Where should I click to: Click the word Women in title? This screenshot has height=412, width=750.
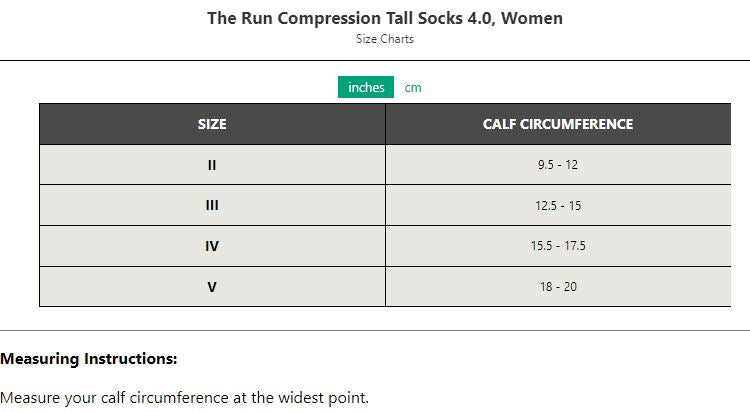coord(534,18)
